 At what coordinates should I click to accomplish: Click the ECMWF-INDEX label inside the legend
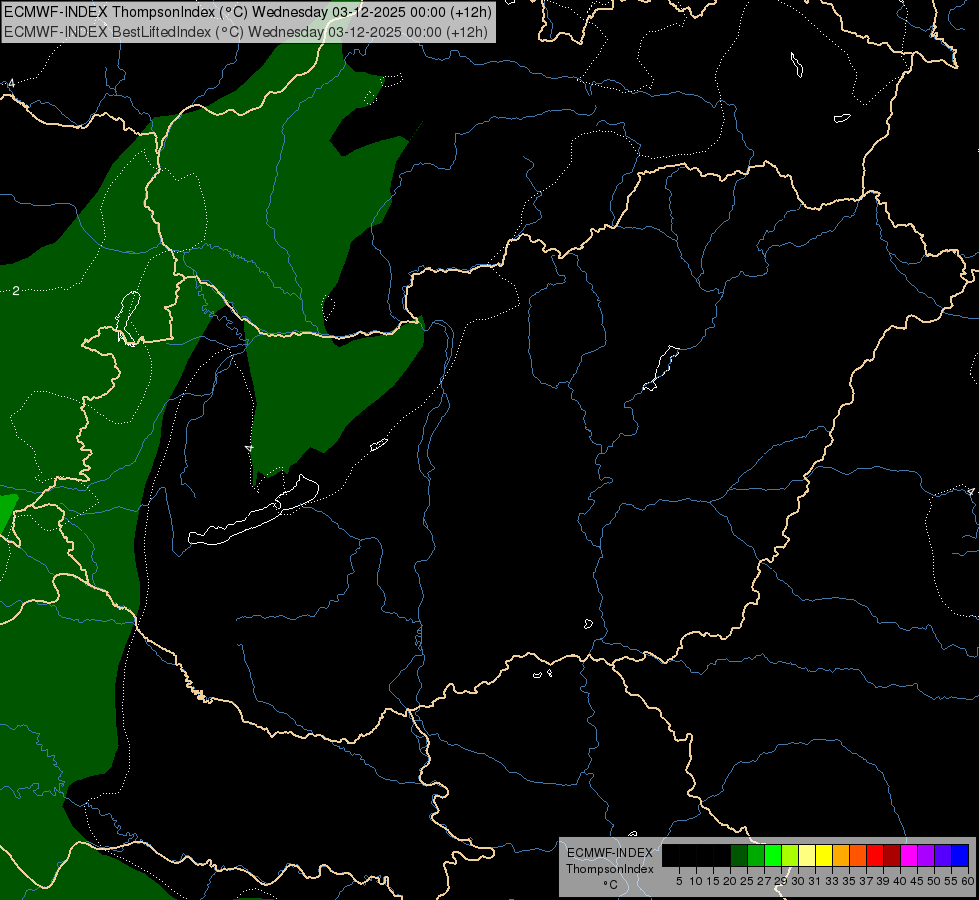(610, 853)
